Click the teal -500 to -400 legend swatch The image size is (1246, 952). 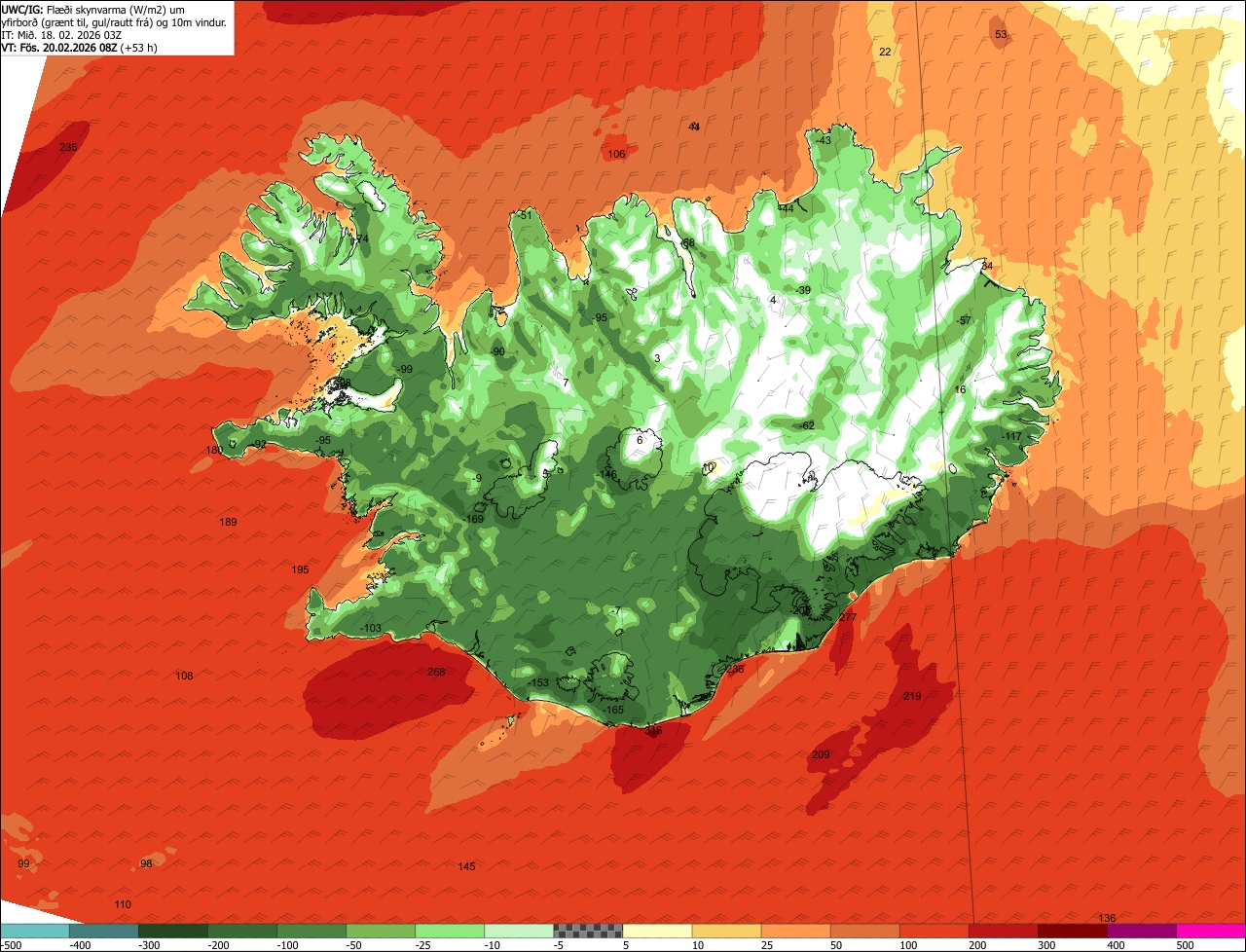(35, 931)
